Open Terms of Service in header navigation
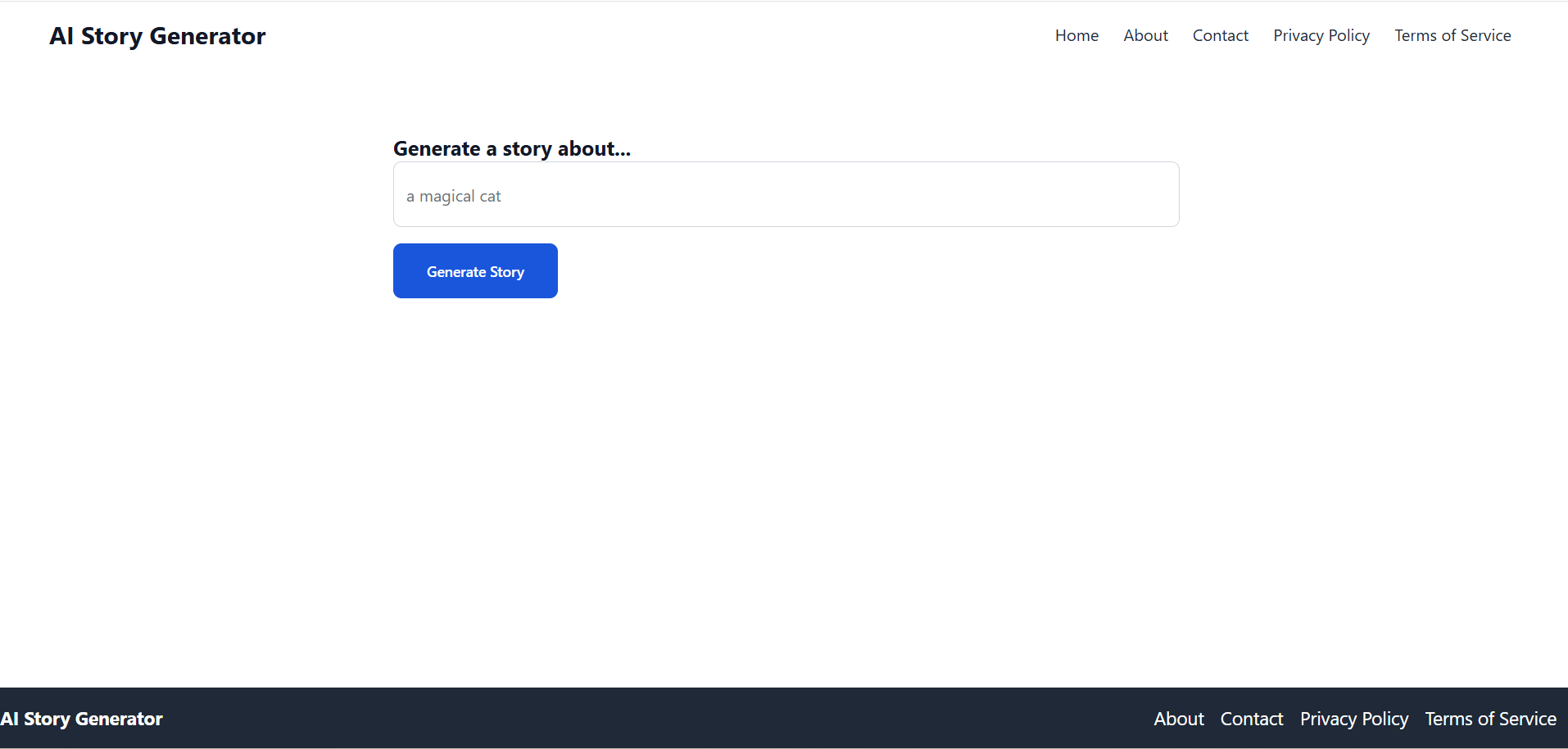Screen dimensions: 1568x749 pos(1452,35)
